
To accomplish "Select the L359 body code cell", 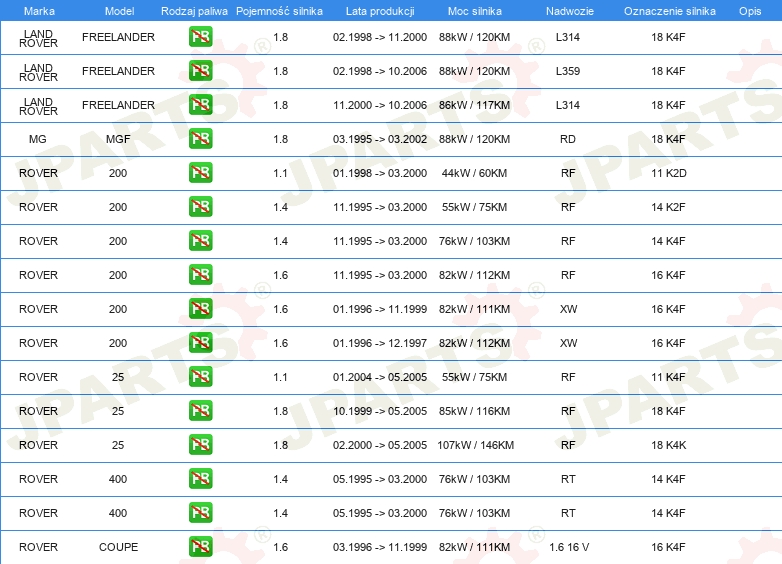I will pos(568,71).
